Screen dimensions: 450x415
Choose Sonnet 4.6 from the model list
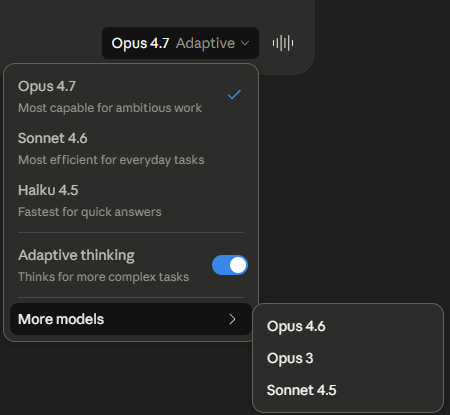pos(131,149)
